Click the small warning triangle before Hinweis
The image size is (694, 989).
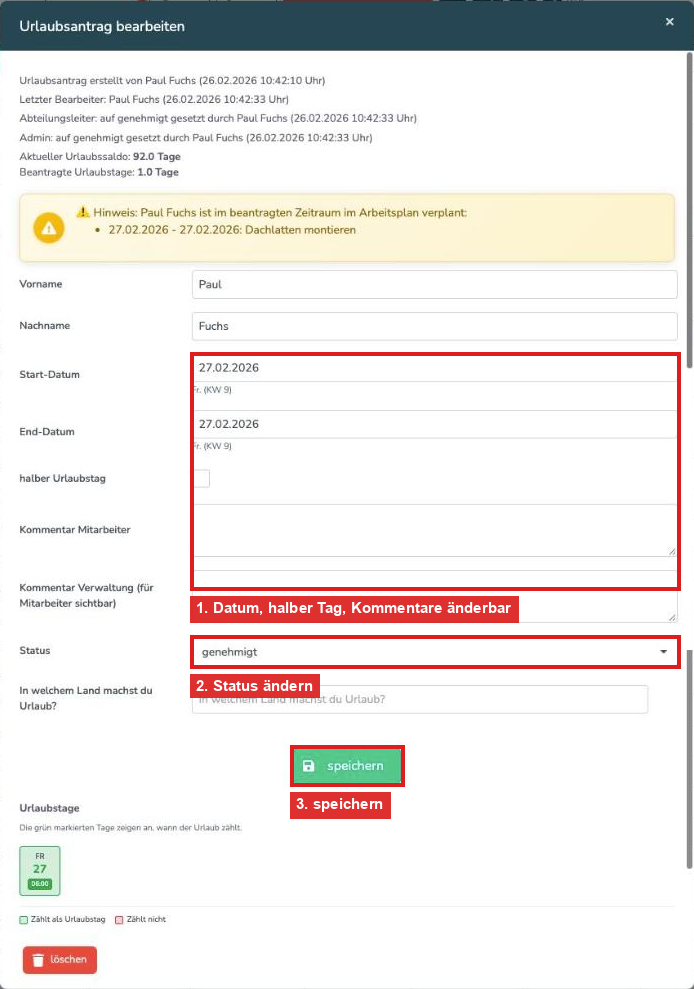[83, 213]
